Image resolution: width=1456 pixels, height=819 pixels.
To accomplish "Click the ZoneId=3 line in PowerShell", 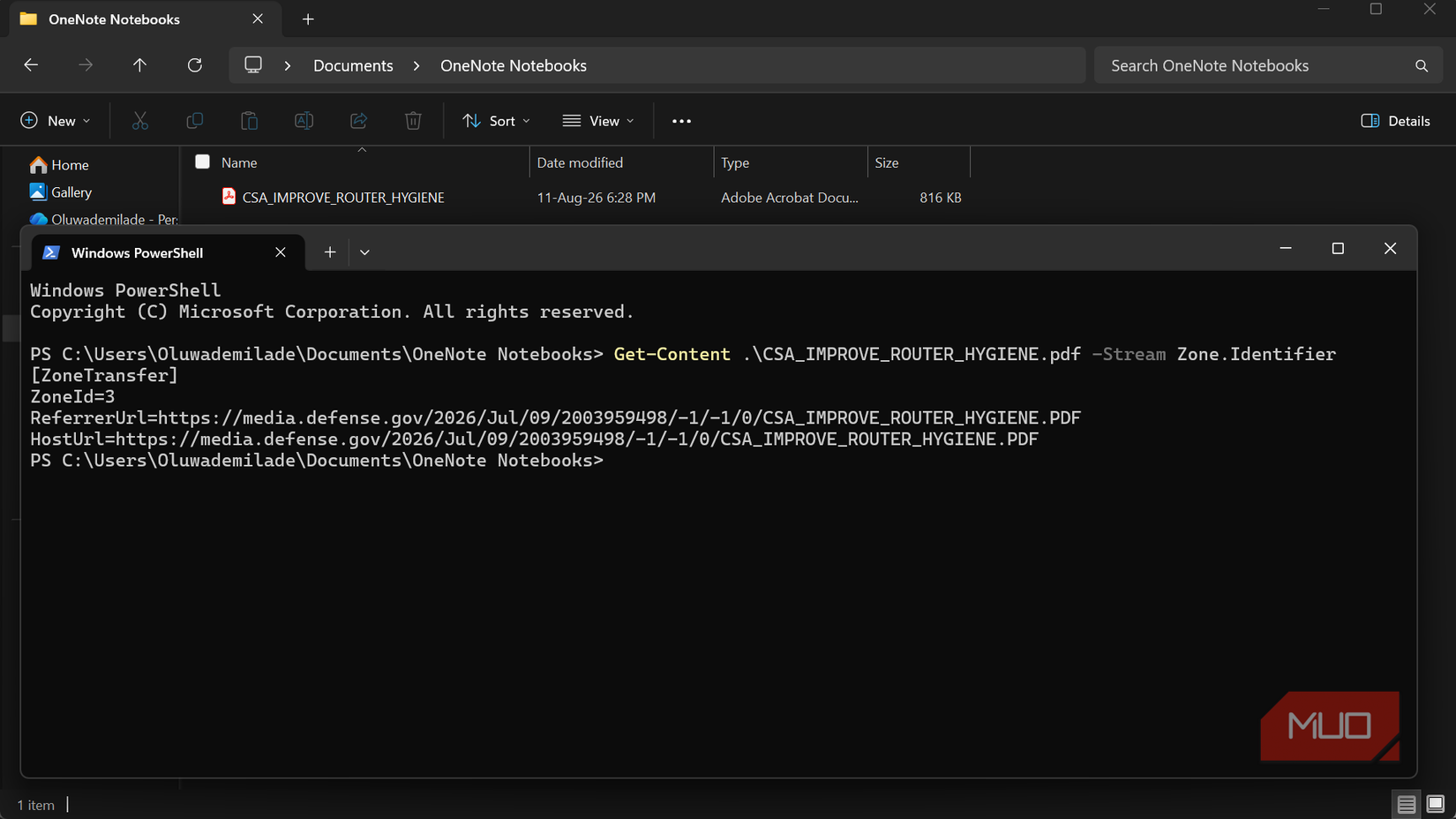I will [72, 396].
